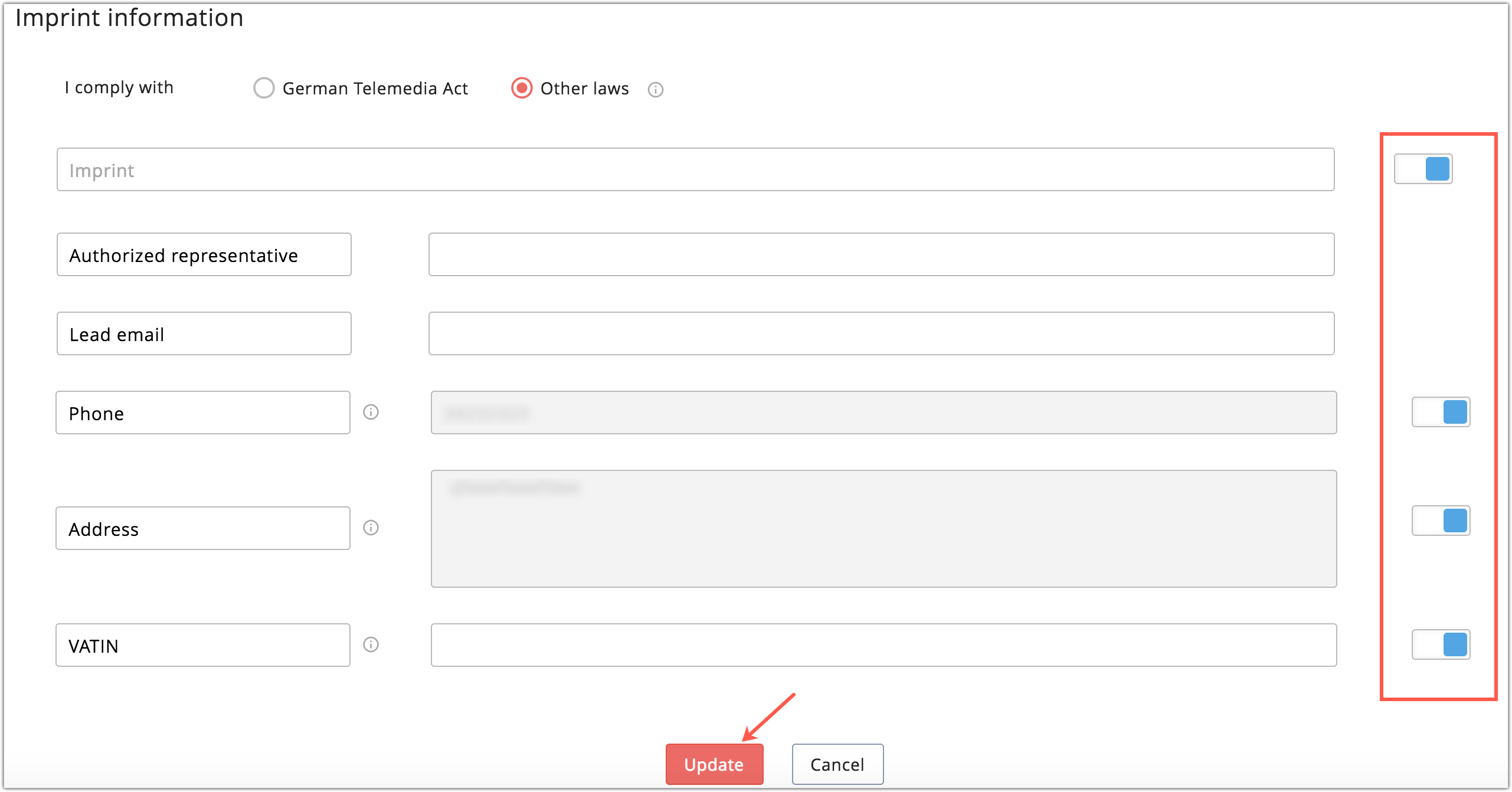Toggle the Imprint field switch
1512x792 pixels.
tap(1423, 169)
